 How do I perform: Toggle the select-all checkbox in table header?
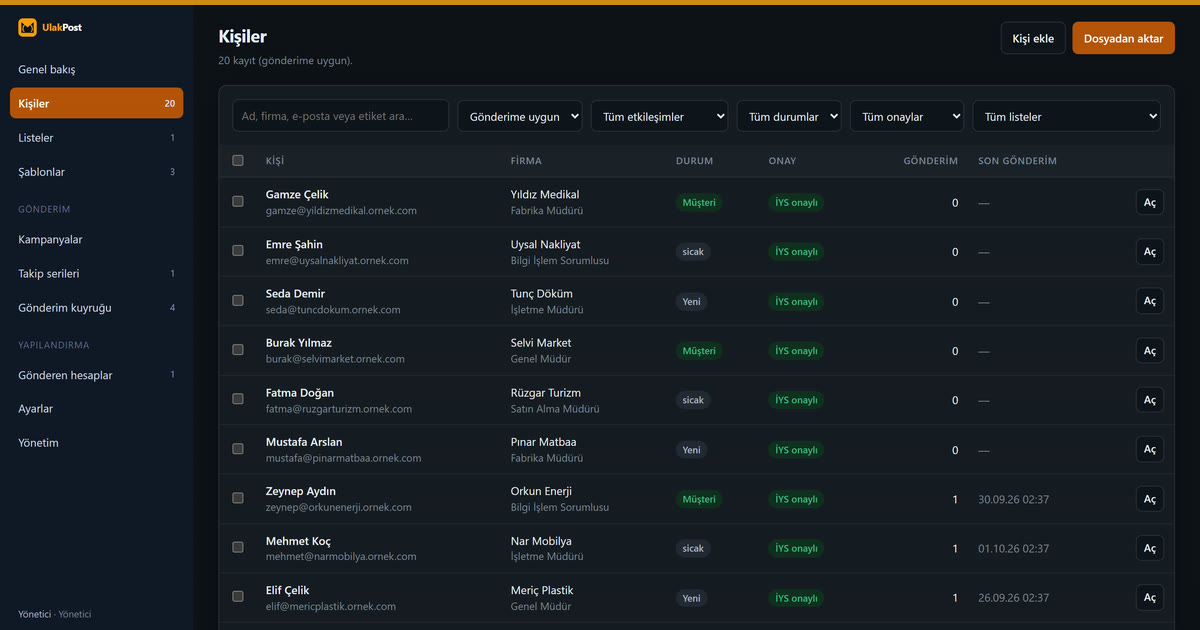point(238,160)
